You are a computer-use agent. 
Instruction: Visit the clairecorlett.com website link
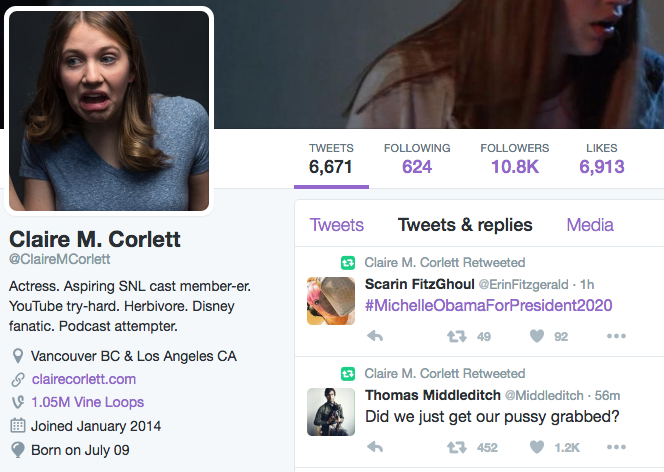[x=83, y=379]
